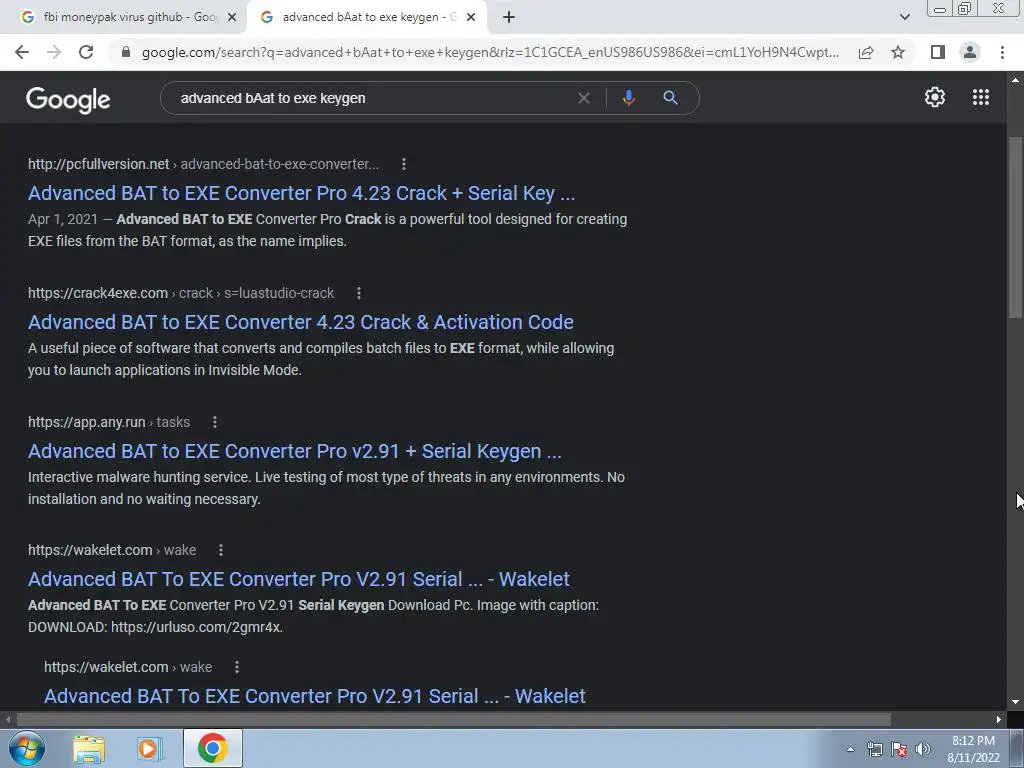1024x768 pixels.
Task: Click the Chrome taskbar button
Action: point(212,748)
